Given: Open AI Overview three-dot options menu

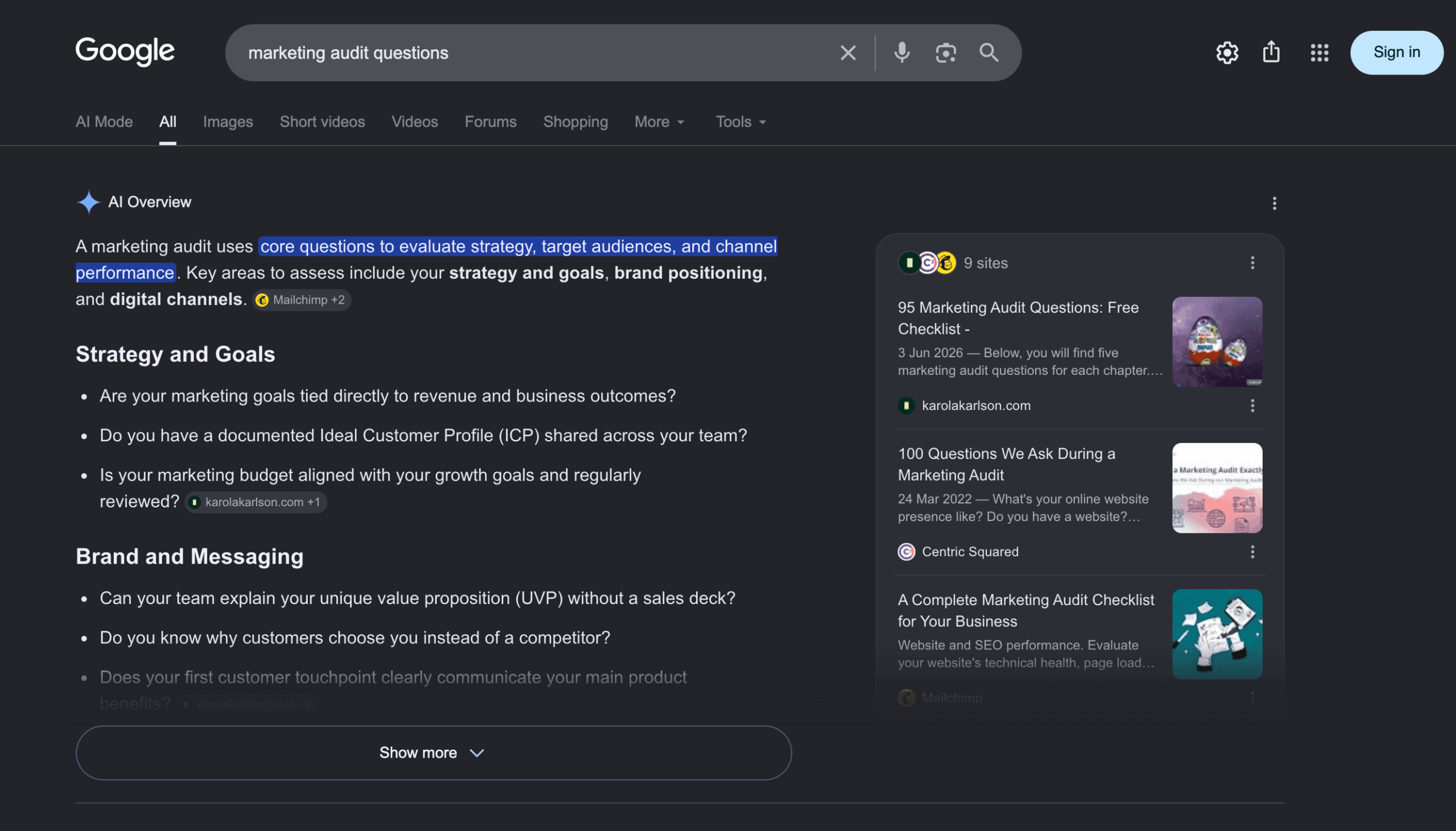Looking at the screenshot, I should point(1274,203).
